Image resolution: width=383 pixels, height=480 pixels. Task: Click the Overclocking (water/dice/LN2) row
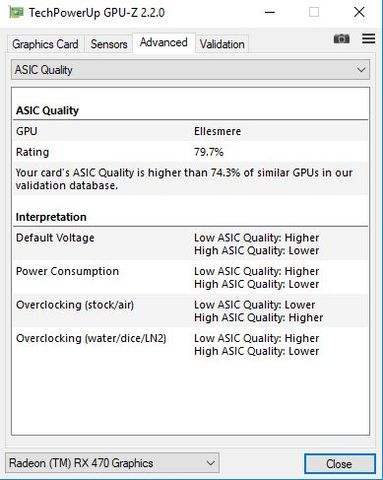point(191,344)
